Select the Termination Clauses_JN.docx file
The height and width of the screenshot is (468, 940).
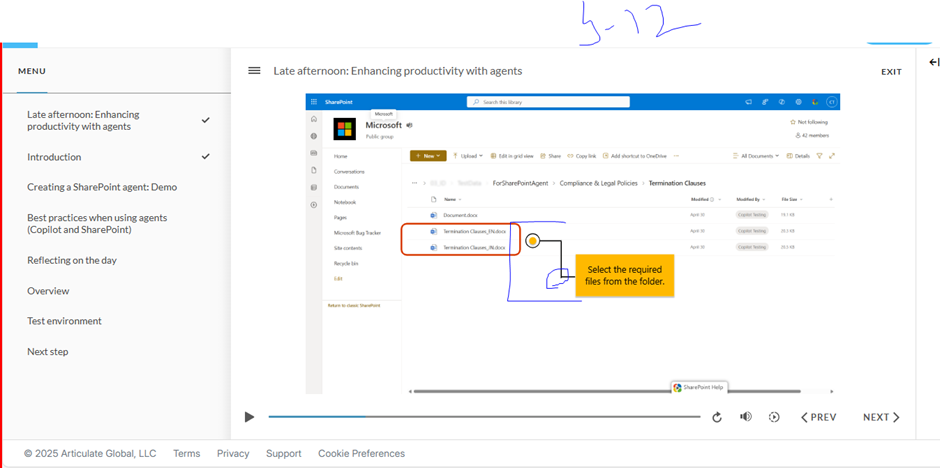point(474,247)
